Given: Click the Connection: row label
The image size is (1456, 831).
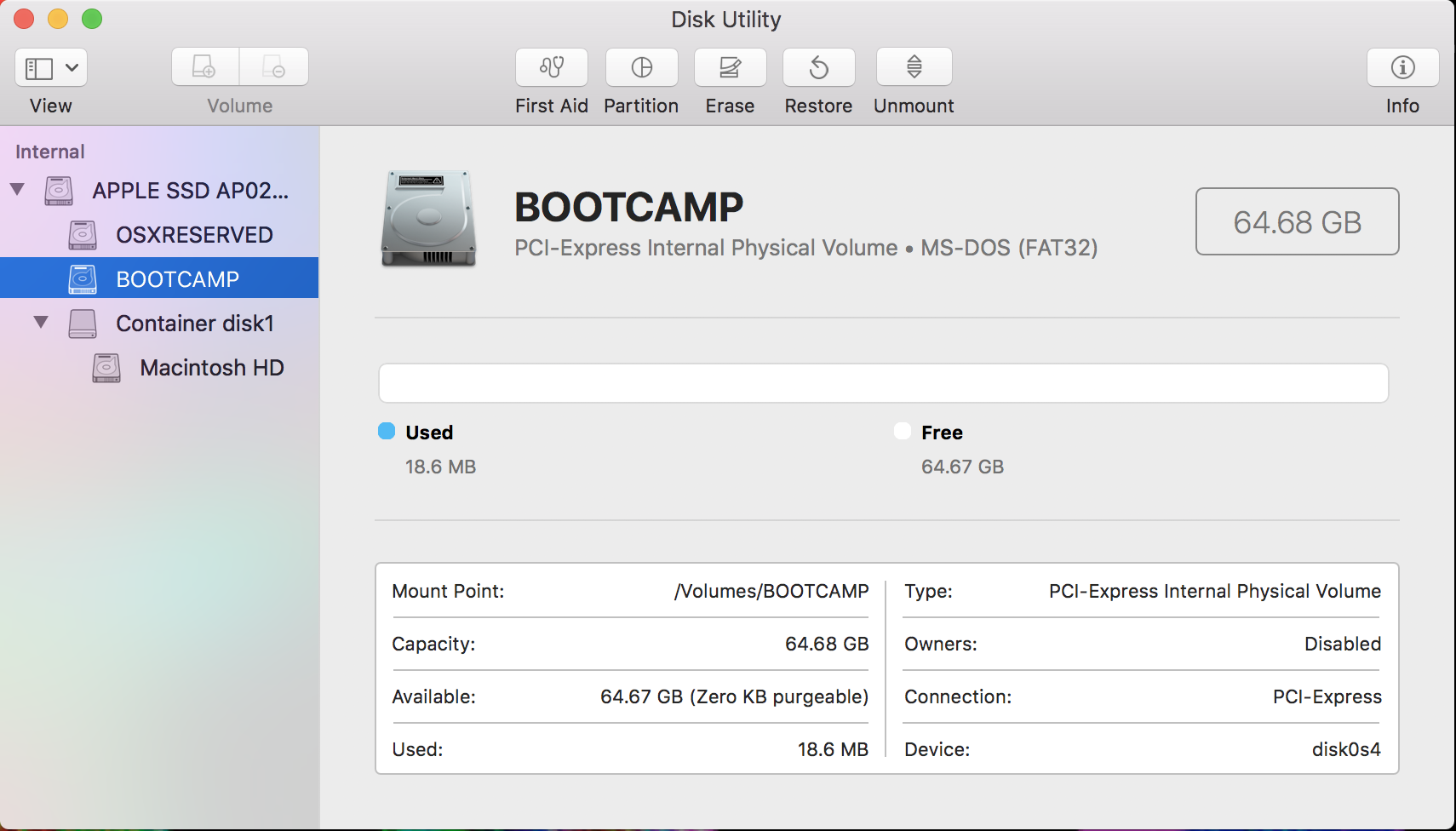Looking at the screenshot, I should (x=958, y=696).
